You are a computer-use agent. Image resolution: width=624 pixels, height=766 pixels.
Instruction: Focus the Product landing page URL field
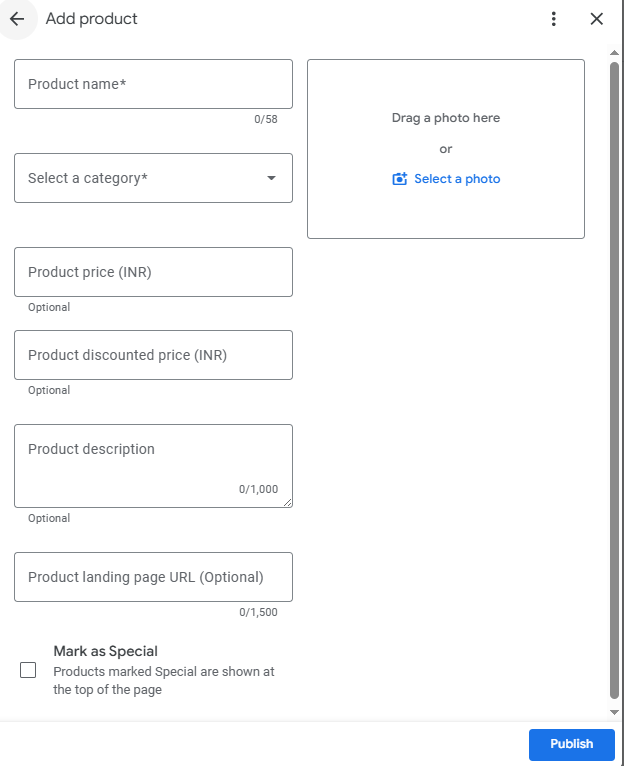click(x=153, y=577)
